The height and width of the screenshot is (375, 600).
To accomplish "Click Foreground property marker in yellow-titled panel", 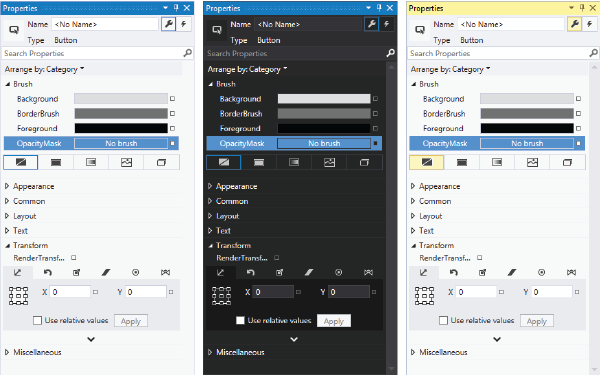I will coord(579,129).
